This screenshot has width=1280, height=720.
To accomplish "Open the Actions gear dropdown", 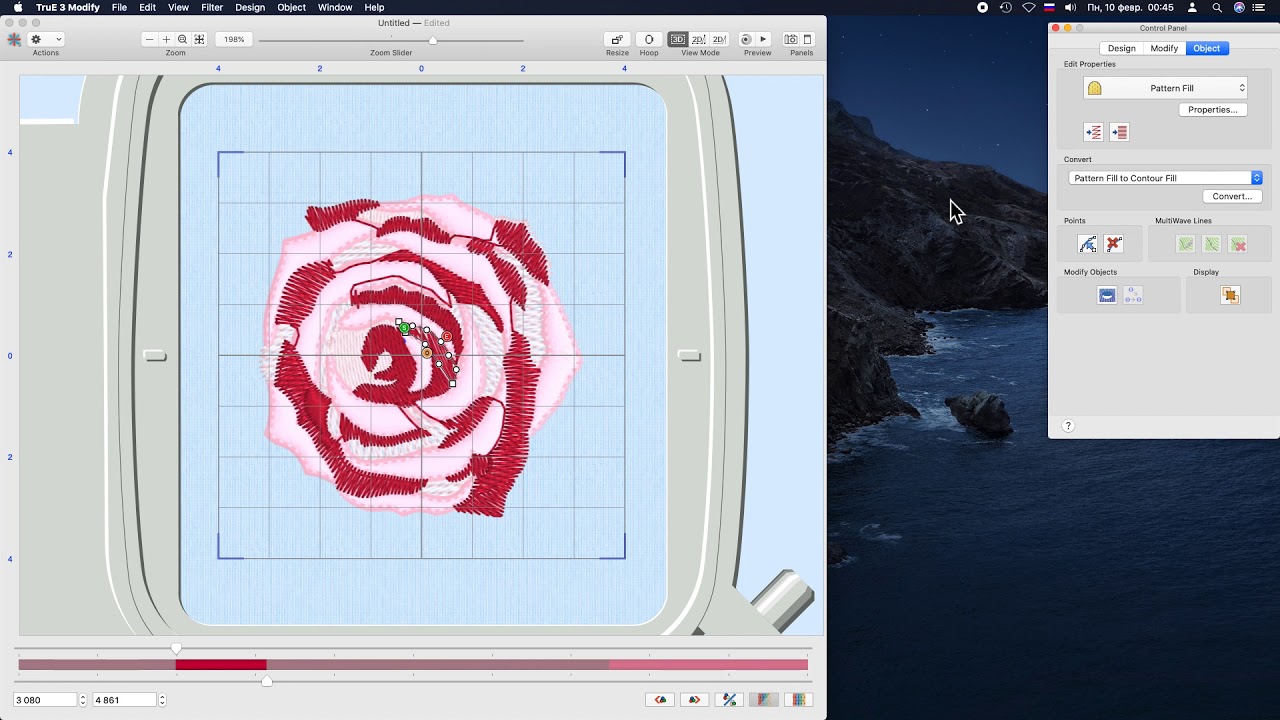I will click(x=46, y=39).
